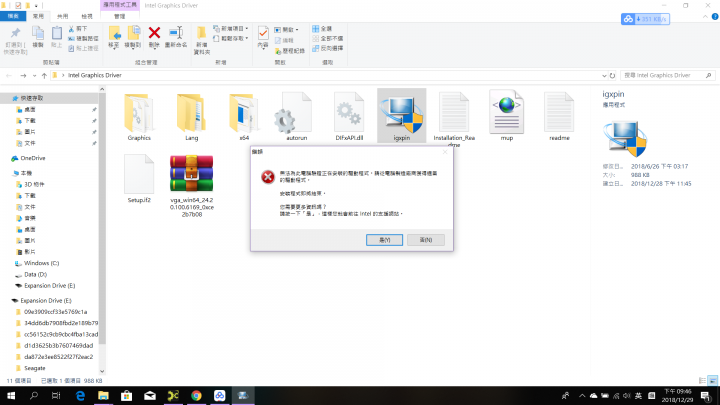Switch to the details view layout button
The image size is (720, 405).
click(702, 380)
